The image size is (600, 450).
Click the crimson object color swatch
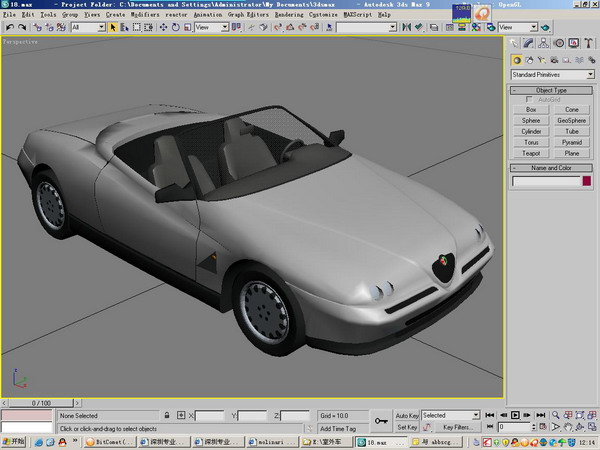(x=586, y=181)
